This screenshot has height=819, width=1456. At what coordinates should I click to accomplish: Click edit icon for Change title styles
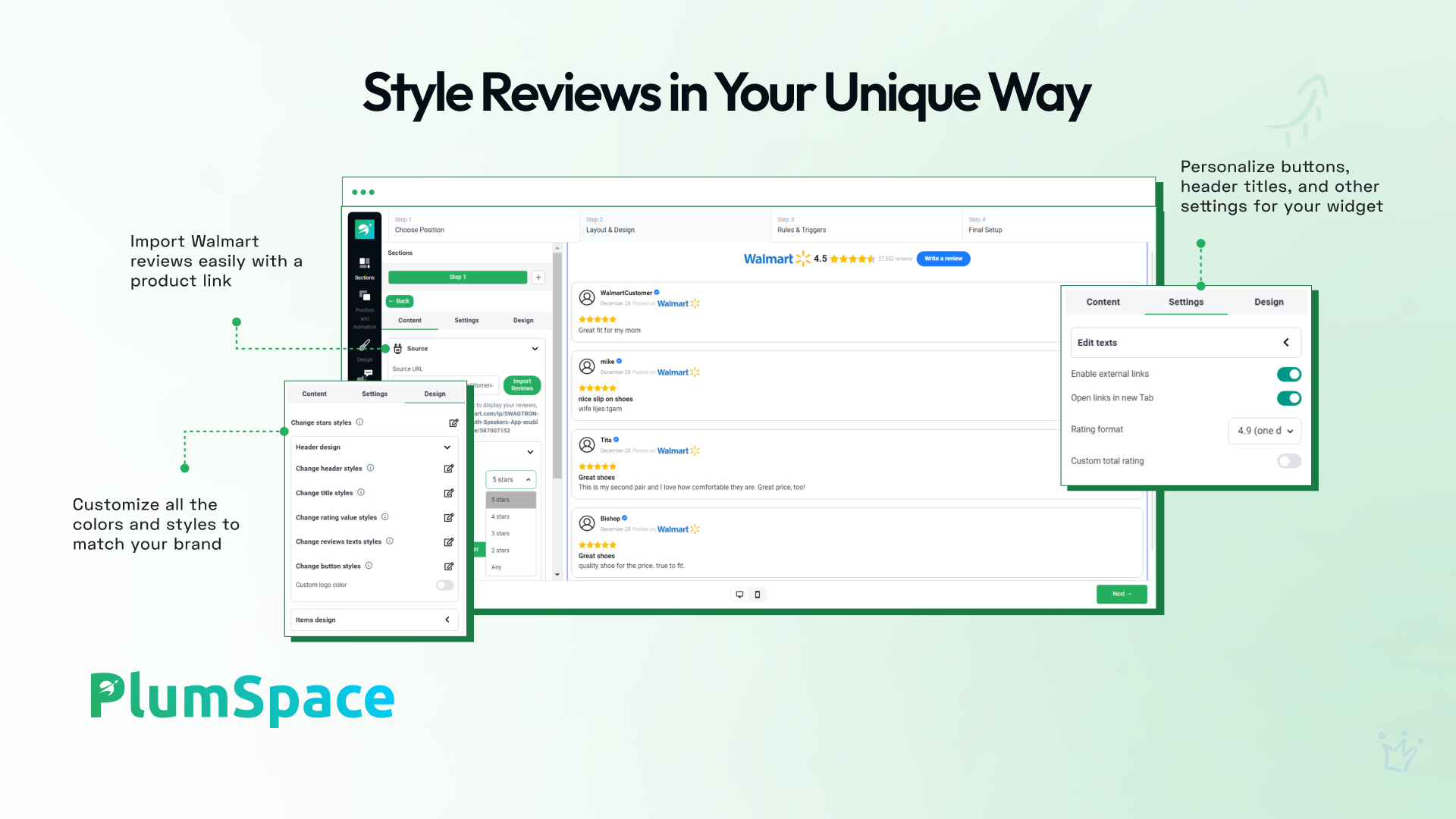coord(449,494)
